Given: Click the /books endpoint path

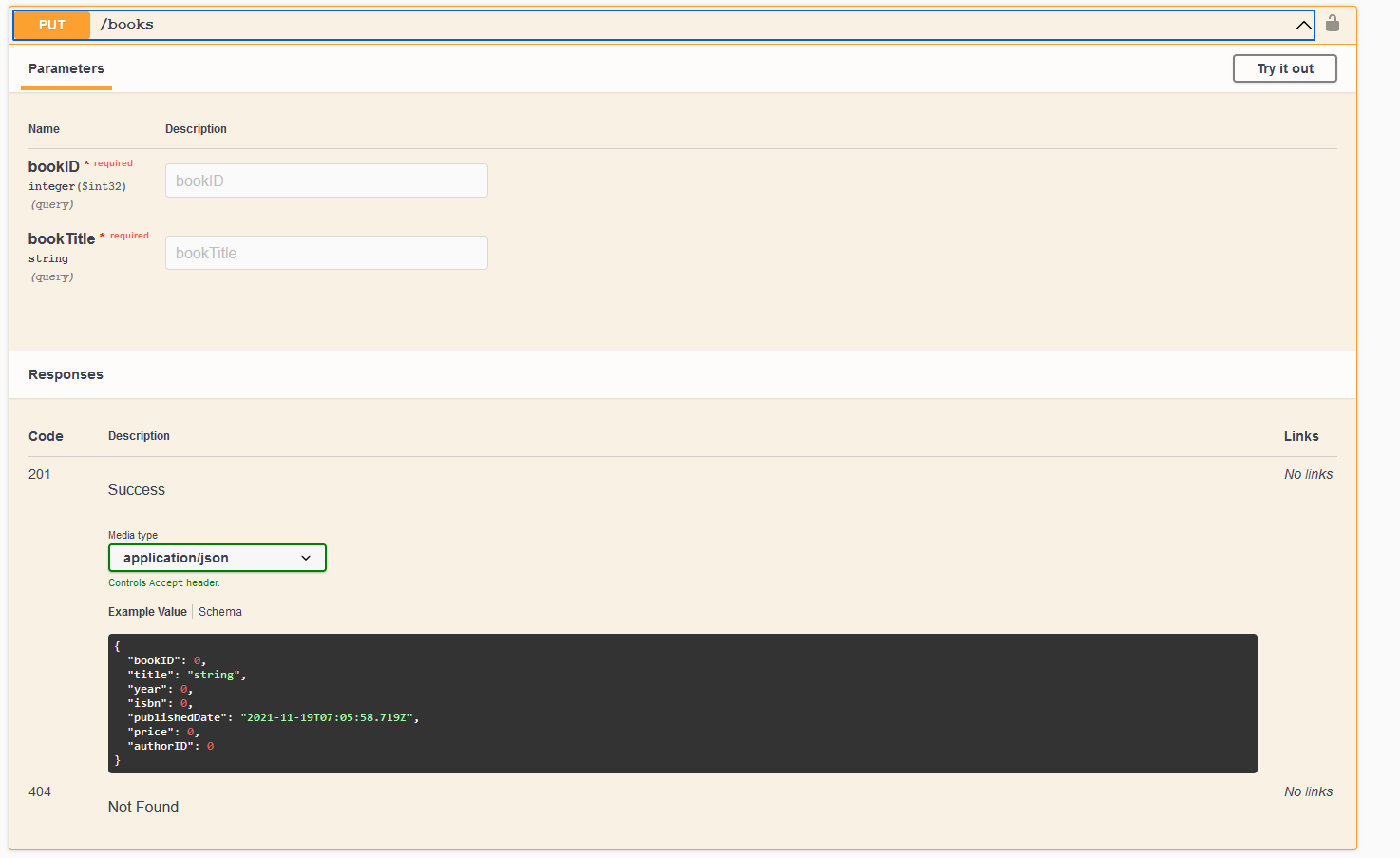Looking at the screenshot, I should click(127, 23).
